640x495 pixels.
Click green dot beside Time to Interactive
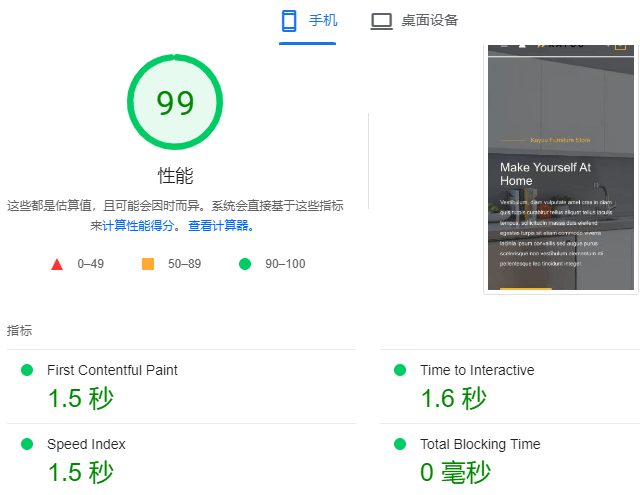point(400,370)
